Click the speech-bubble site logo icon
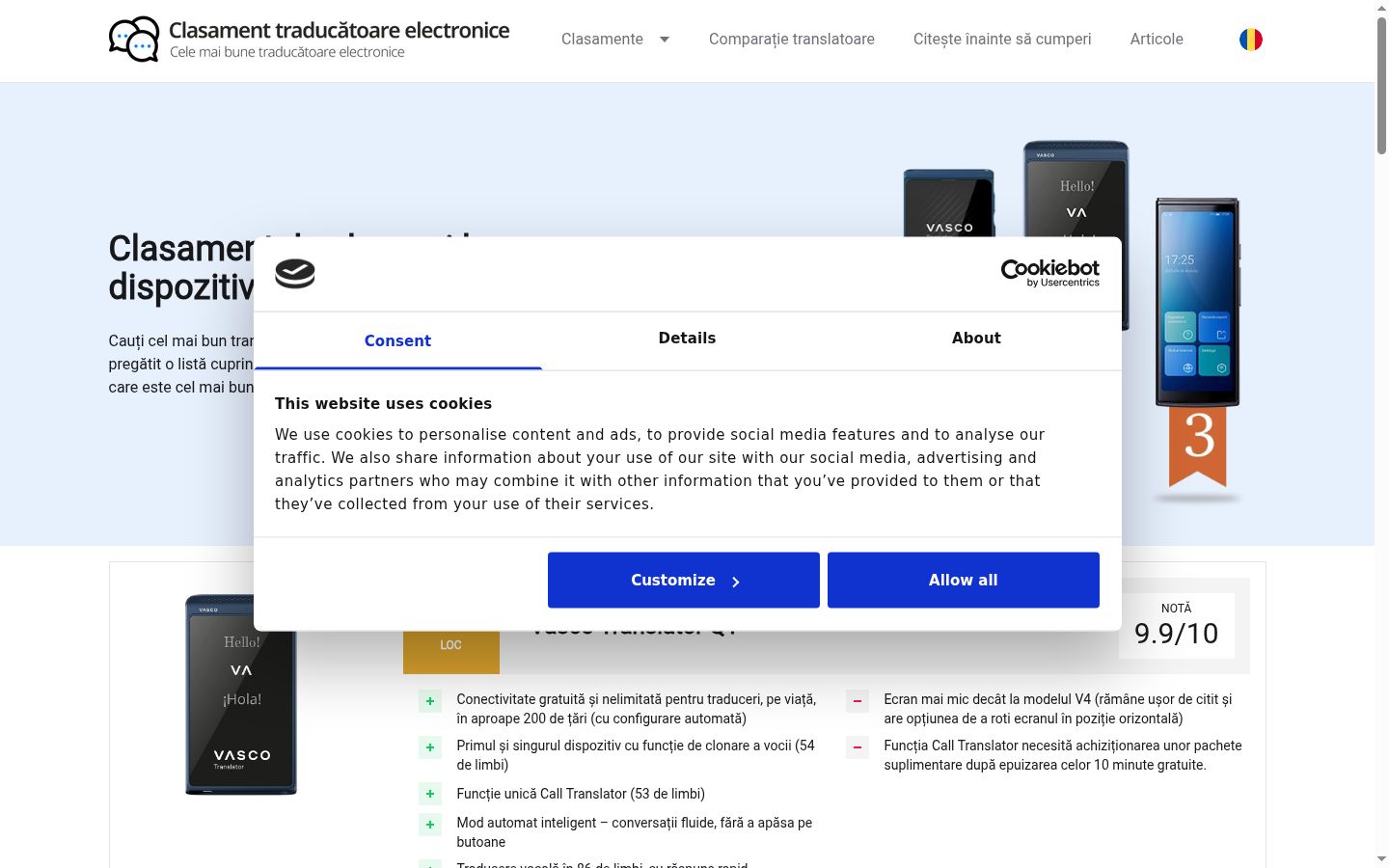The height and width of the screenshot is (868, 1389). pyautogui.click(x=134, y=40)
